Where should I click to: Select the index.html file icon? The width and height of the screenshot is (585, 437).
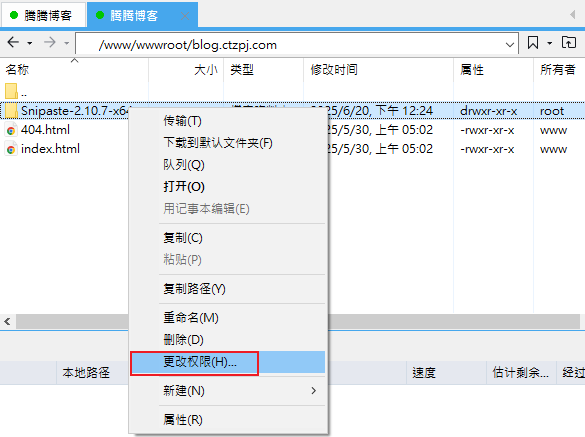11,149
